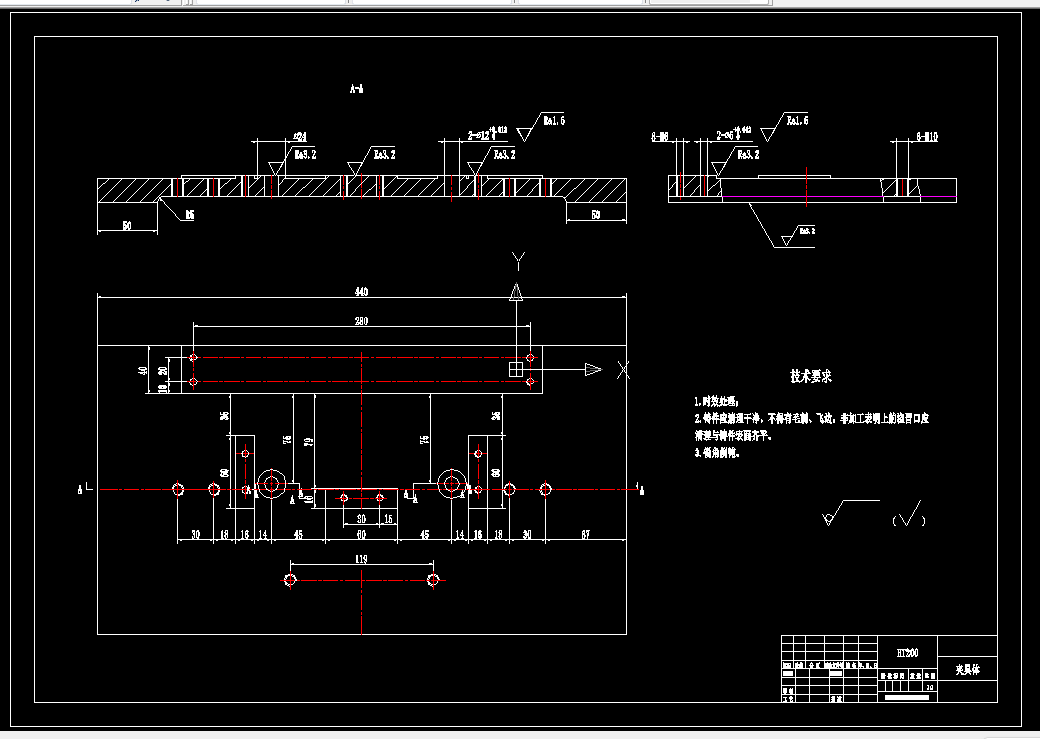
Task: Select the 79 vertical dimension text
Action: click(x=308, y=440)
